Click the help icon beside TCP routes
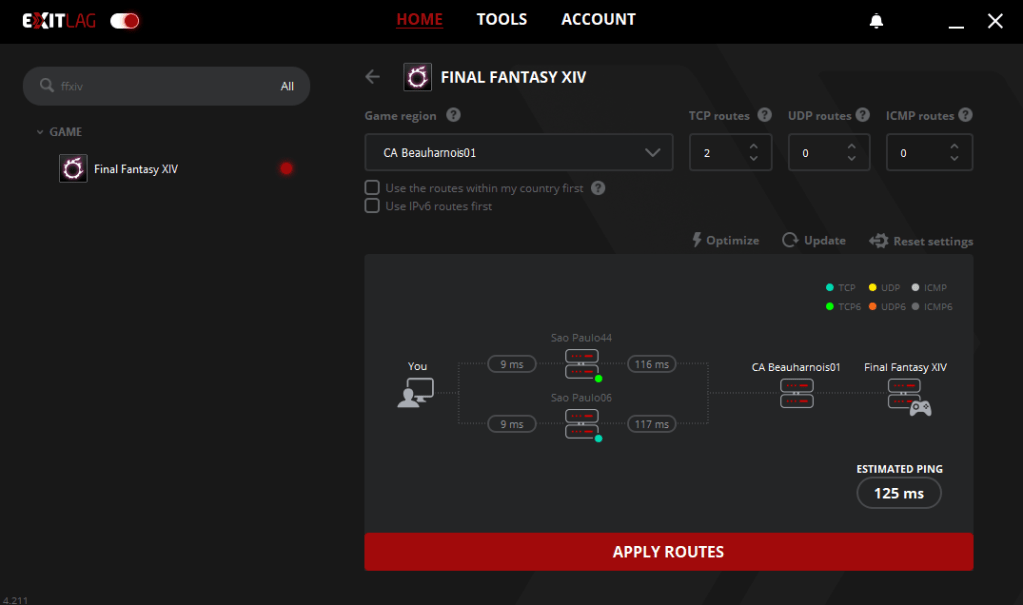 pos(765,115)
